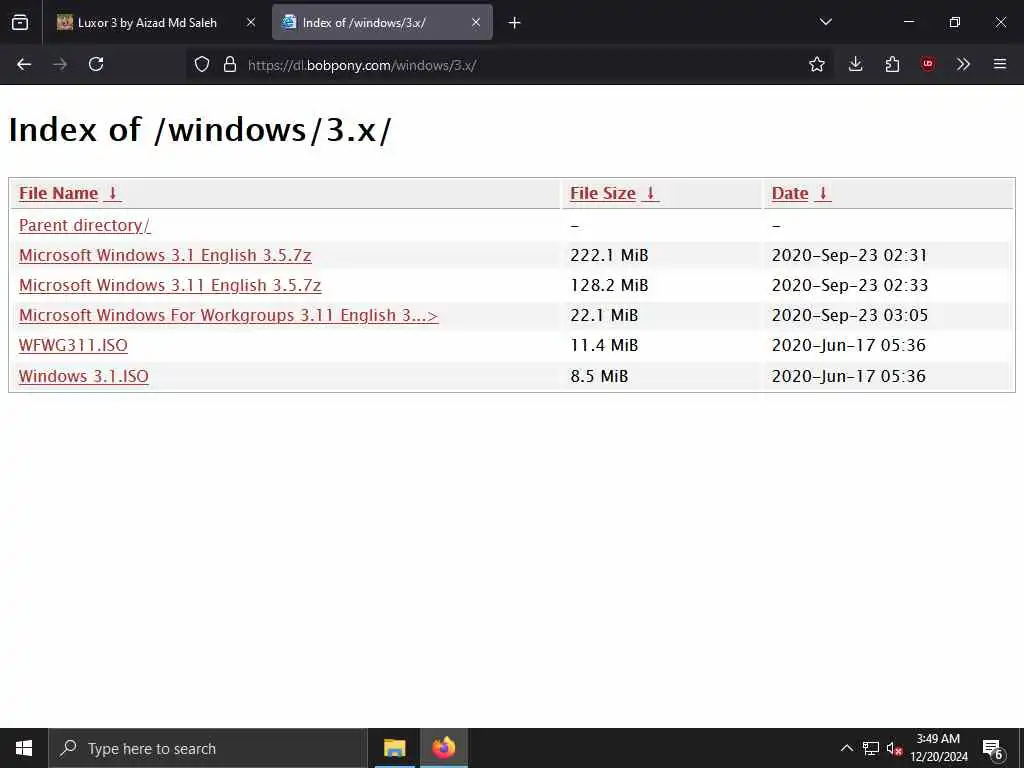1024x768 pixels.
Task: Sort by File Name header link
Action: pos(58,193)
